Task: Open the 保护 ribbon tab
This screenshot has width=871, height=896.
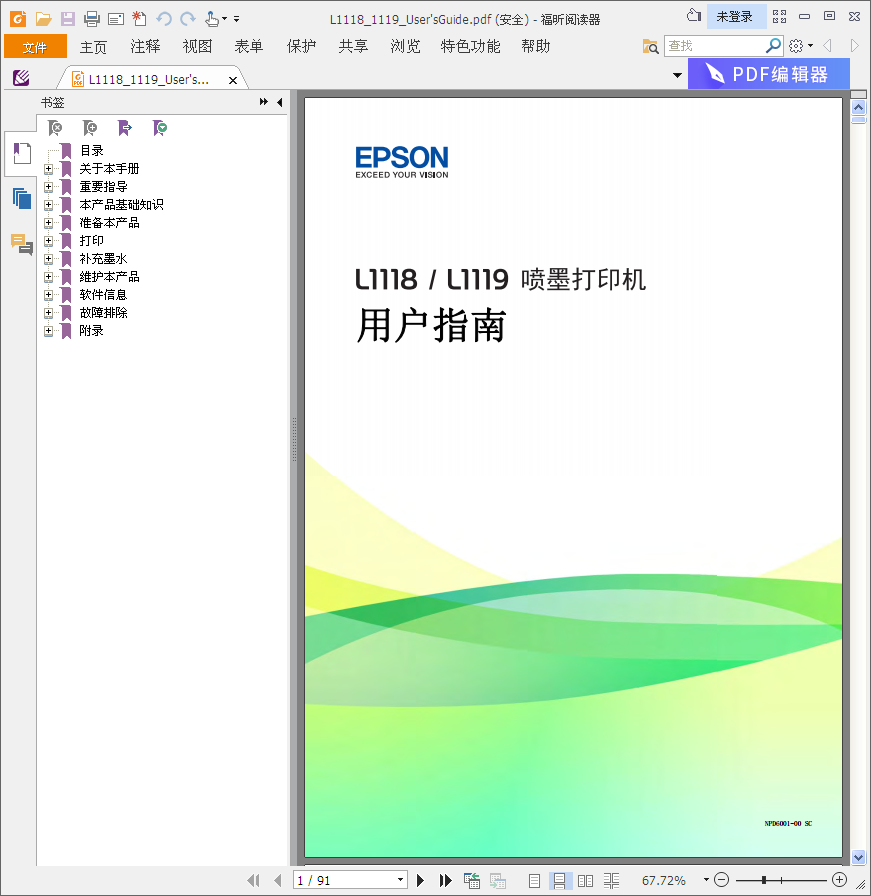Action: coord(301,46)
